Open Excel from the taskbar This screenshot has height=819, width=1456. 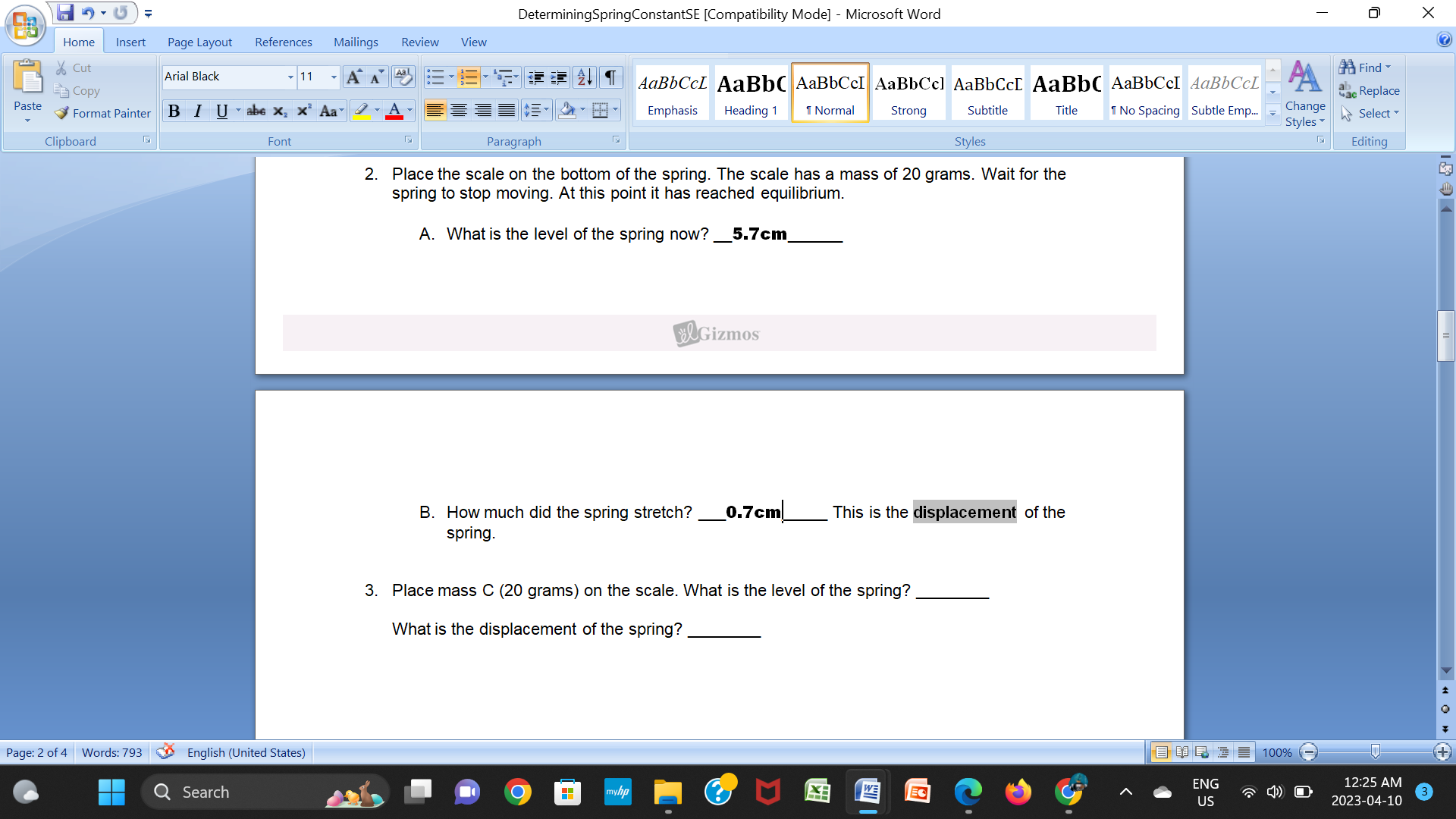[817, 792]
